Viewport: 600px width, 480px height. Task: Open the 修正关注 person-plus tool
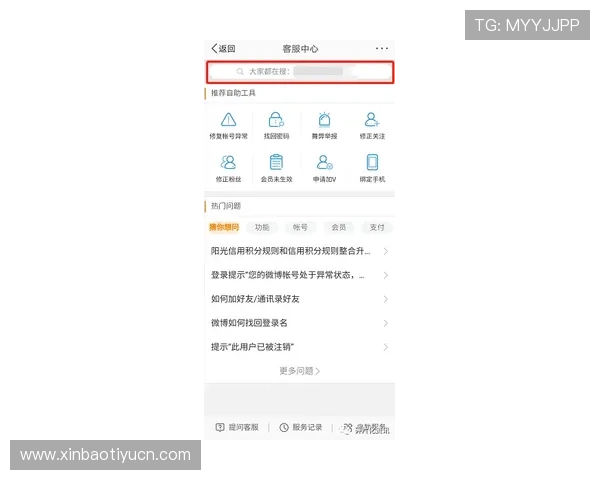click(x=372, y=126)
